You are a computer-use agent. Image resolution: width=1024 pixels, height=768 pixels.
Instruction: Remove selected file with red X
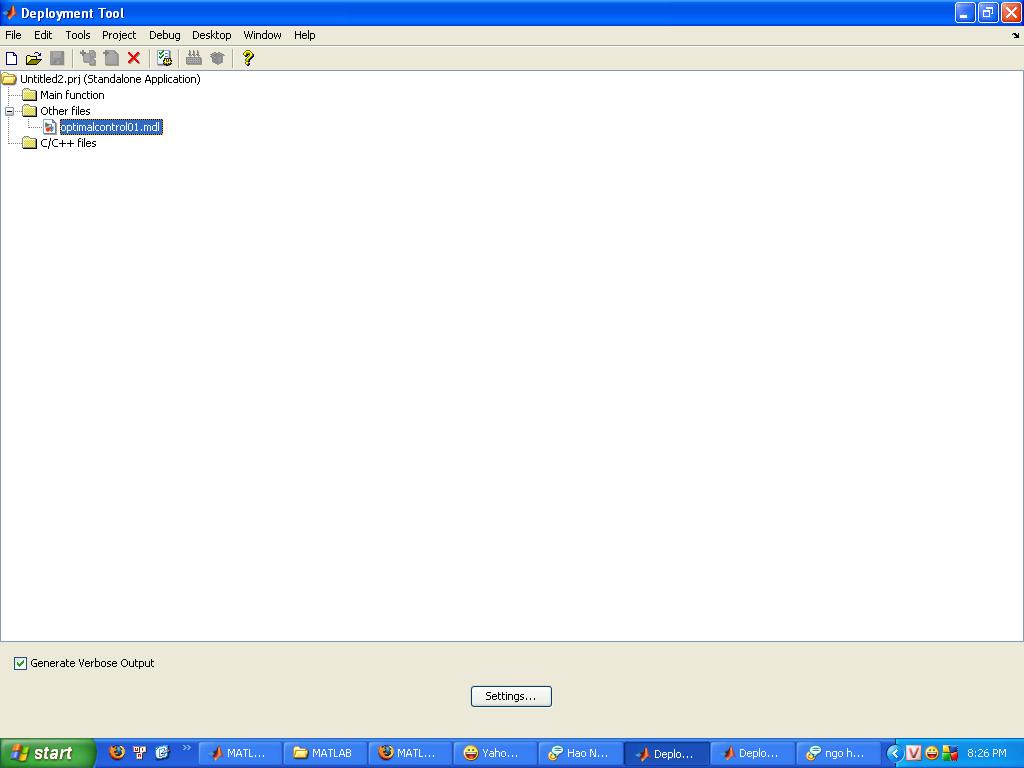pos(134,58)
